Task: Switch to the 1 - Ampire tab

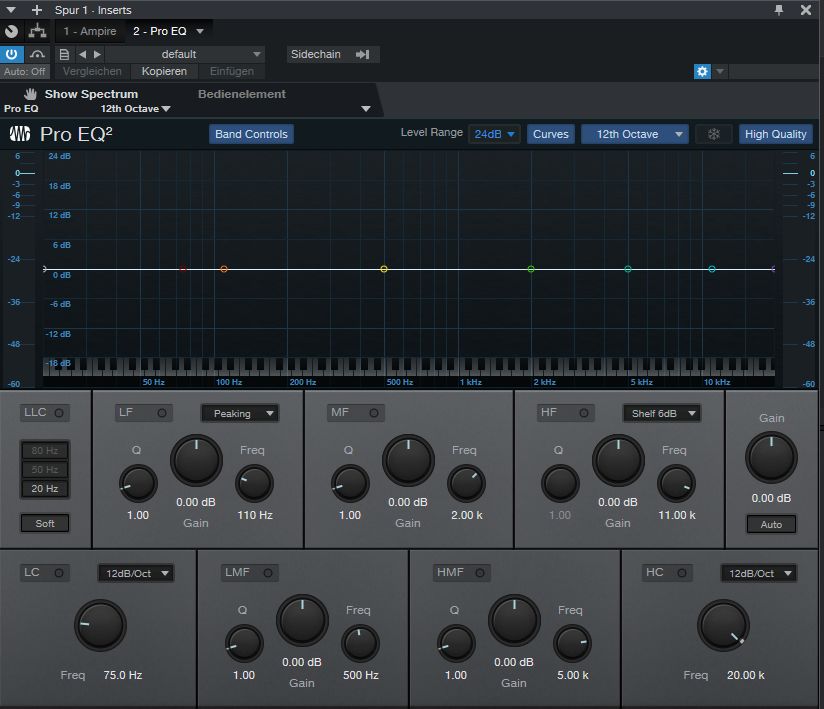Action: [90, 32]
